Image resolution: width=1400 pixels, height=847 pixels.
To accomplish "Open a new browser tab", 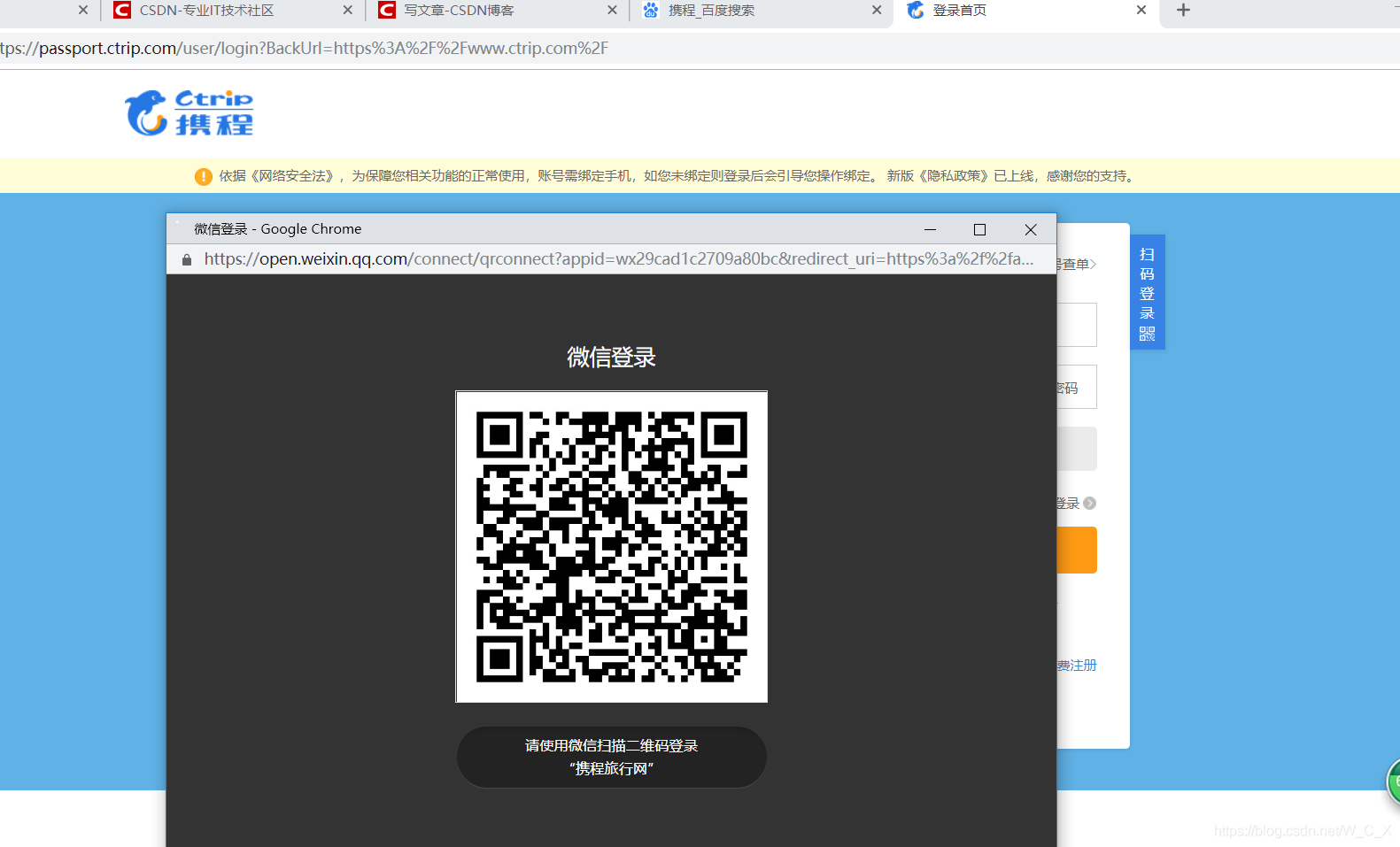I will pos(1183,11).
